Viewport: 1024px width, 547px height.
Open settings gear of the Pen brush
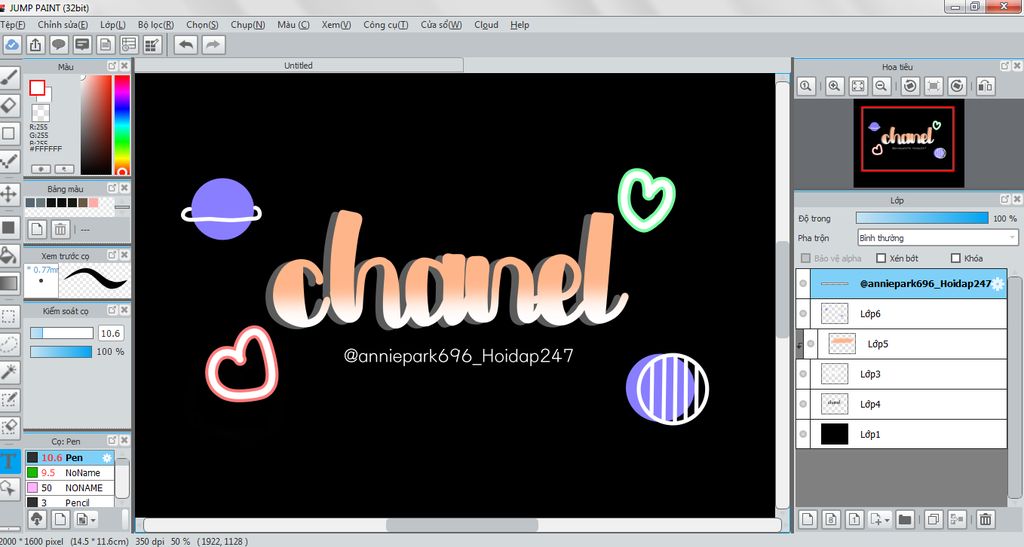pyautogui.click(x=107, y=458)
